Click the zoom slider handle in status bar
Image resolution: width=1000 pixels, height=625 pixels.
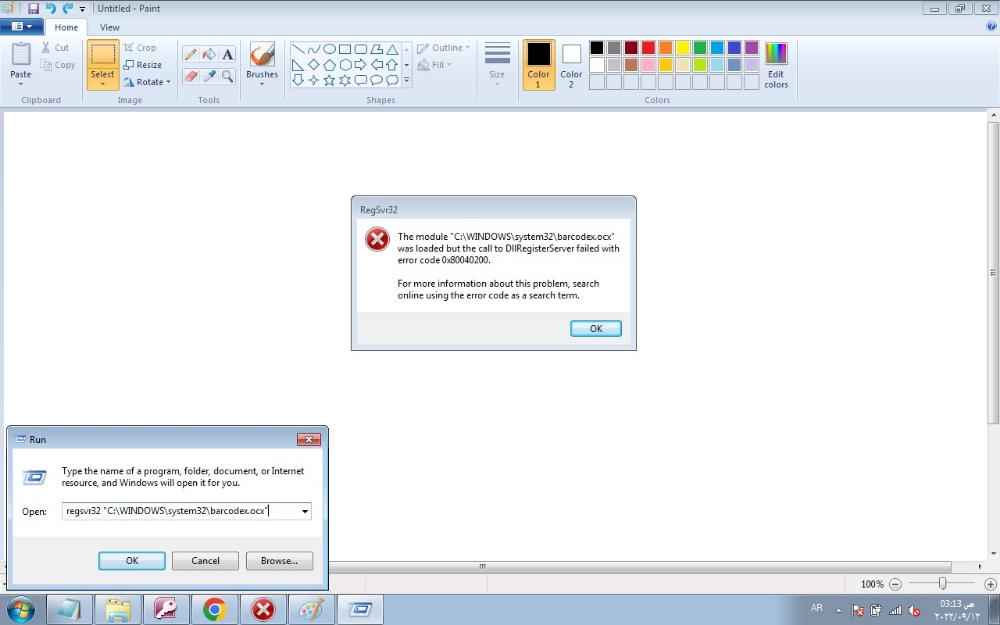pyautogui.click(x=942, y=584)
